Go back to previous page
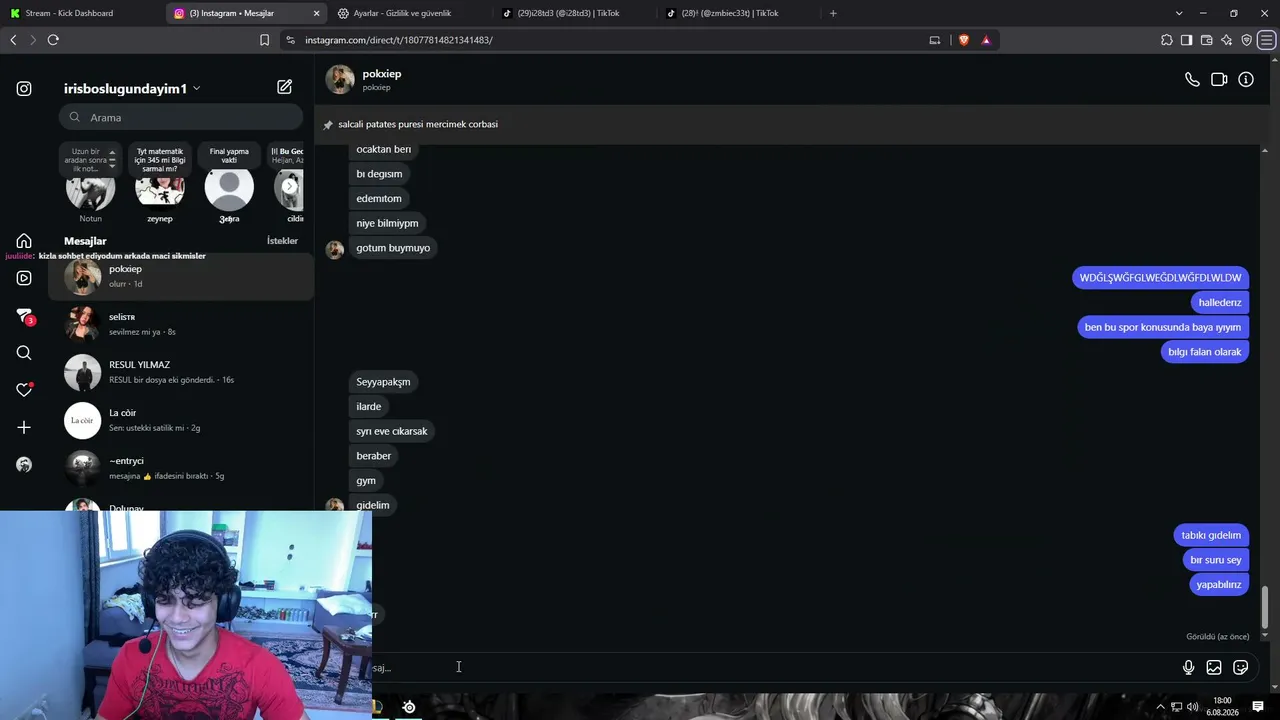The width and height of the screenshot is (1280, 720). [x=13, y=40]
